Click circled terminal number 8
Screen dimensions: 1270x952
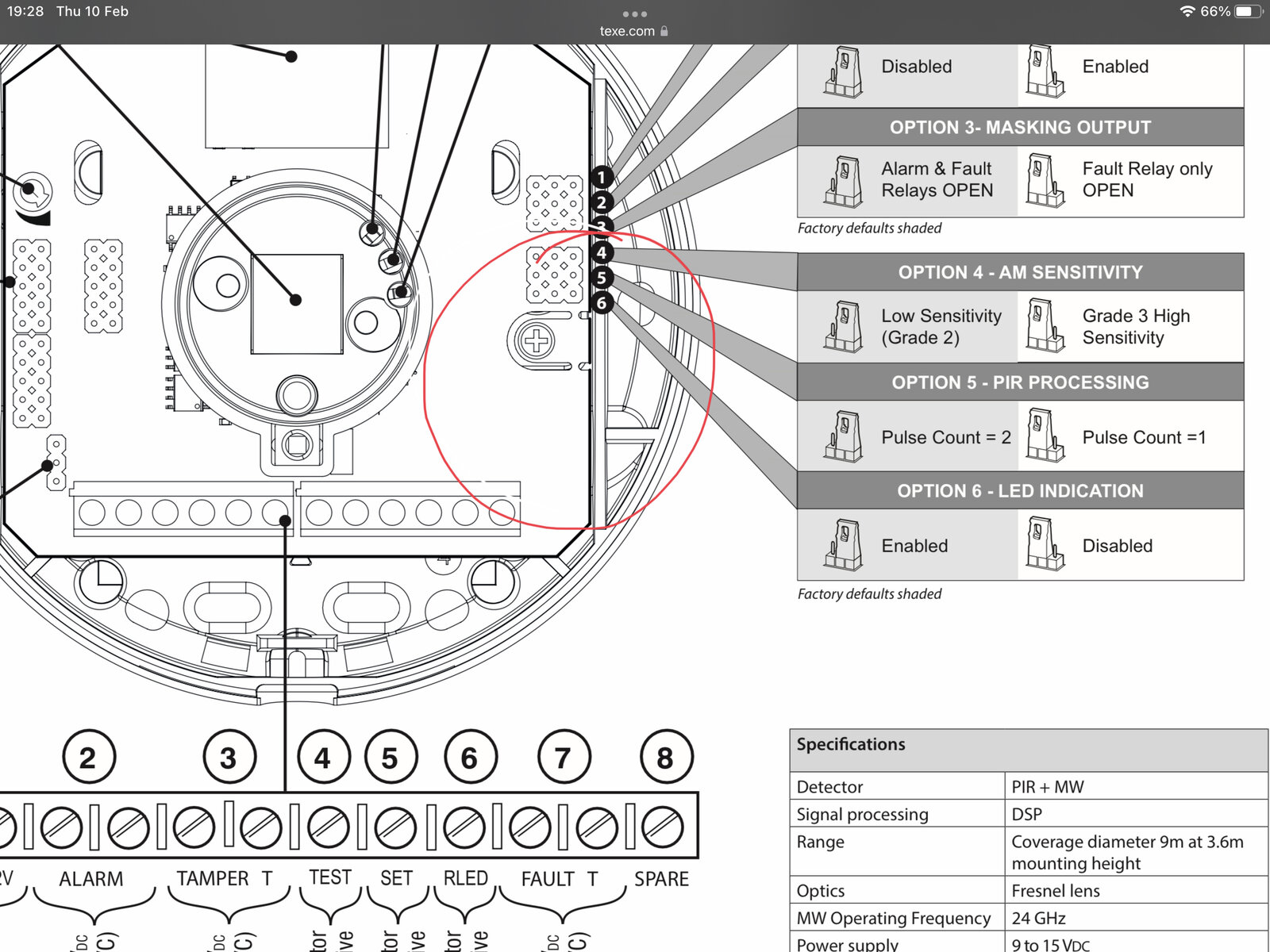coord(665,758)
